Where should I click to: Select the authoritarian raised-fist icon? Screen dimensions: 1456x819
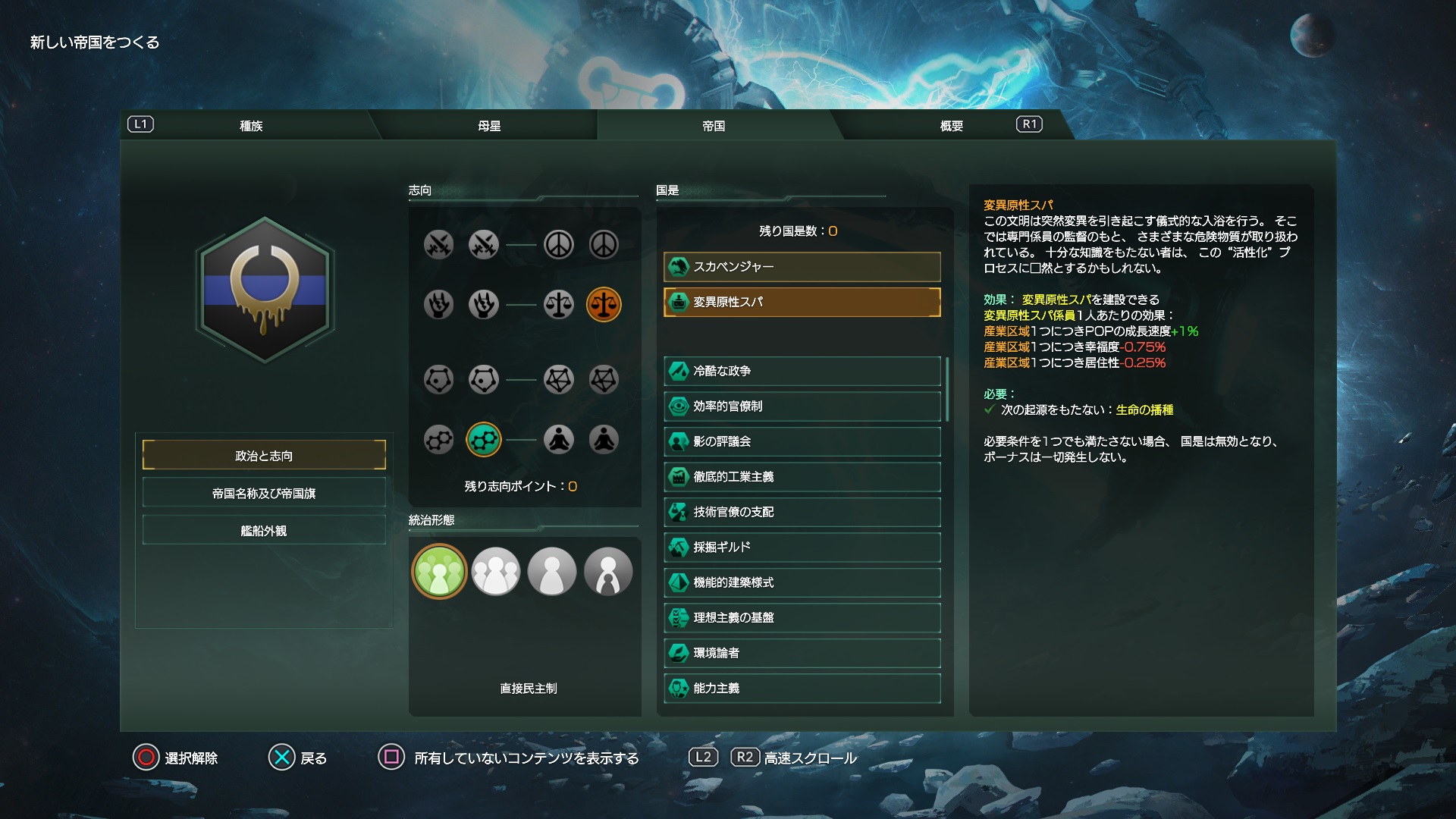pos(484,305)
